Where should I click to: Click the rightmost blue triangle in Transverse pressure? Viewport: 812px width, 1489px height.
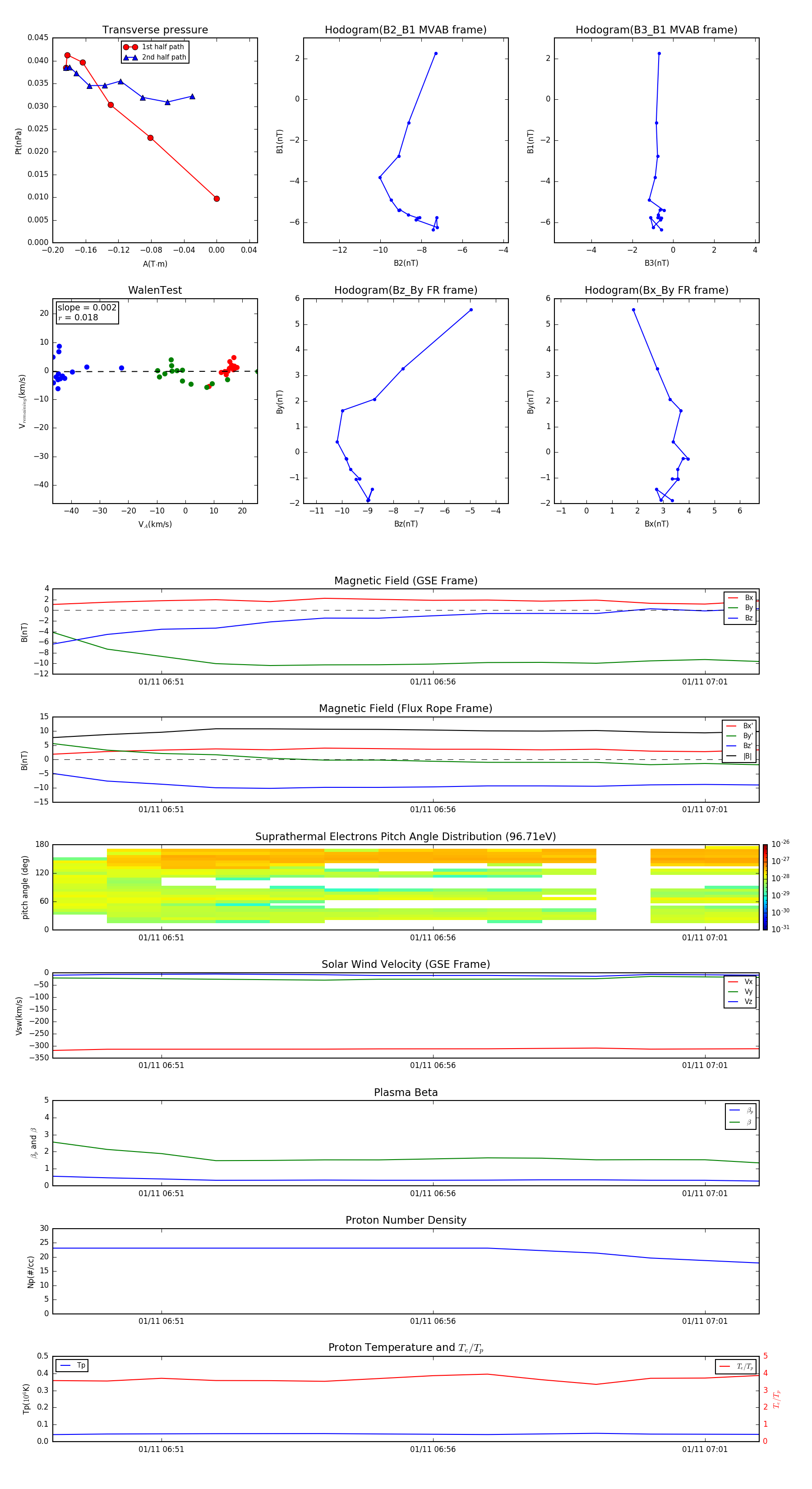point(193,97)
